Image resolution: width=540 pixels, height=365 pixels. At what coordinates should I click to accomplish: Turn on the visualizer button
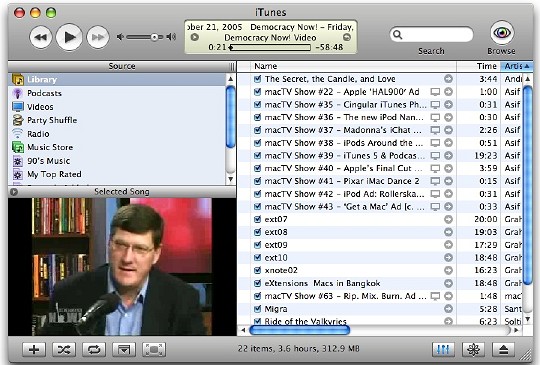[473, 350]
